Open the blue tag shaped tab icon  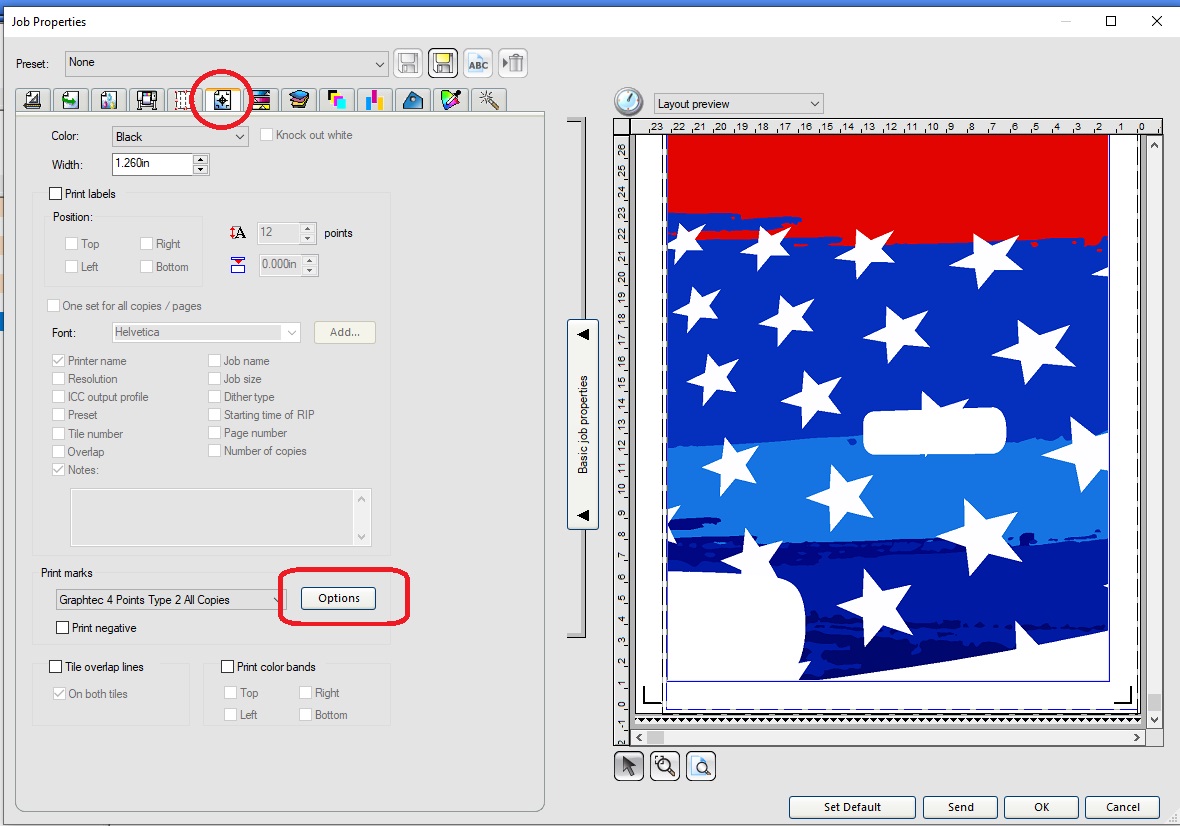tap(412, 99)
